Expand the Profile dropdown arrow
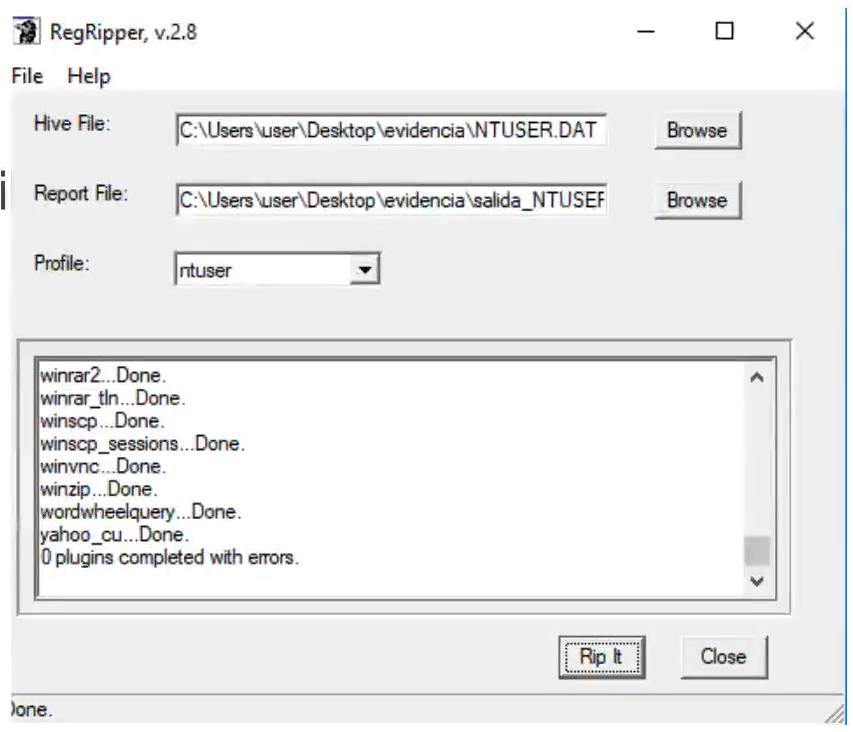The height and width of the screenshot is (732, 853). (365, 269)
